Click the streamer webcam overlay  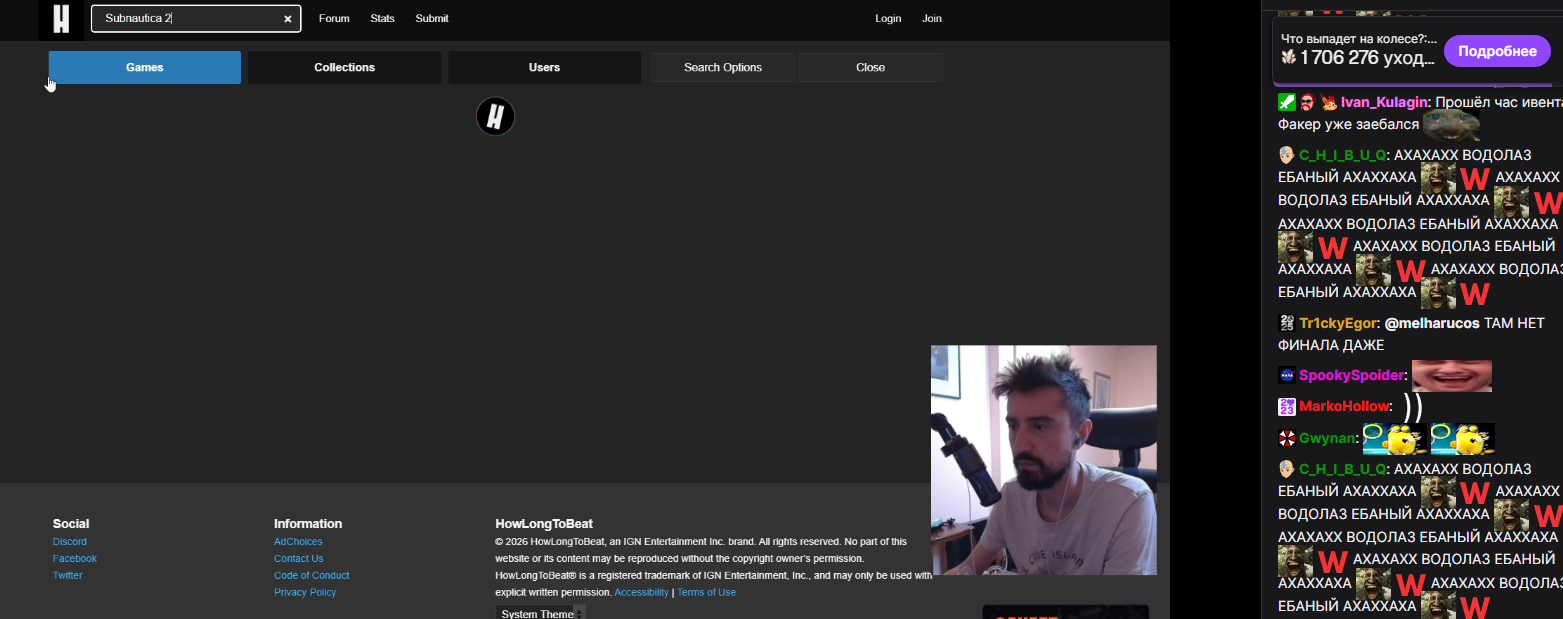tap(1044, 460)
